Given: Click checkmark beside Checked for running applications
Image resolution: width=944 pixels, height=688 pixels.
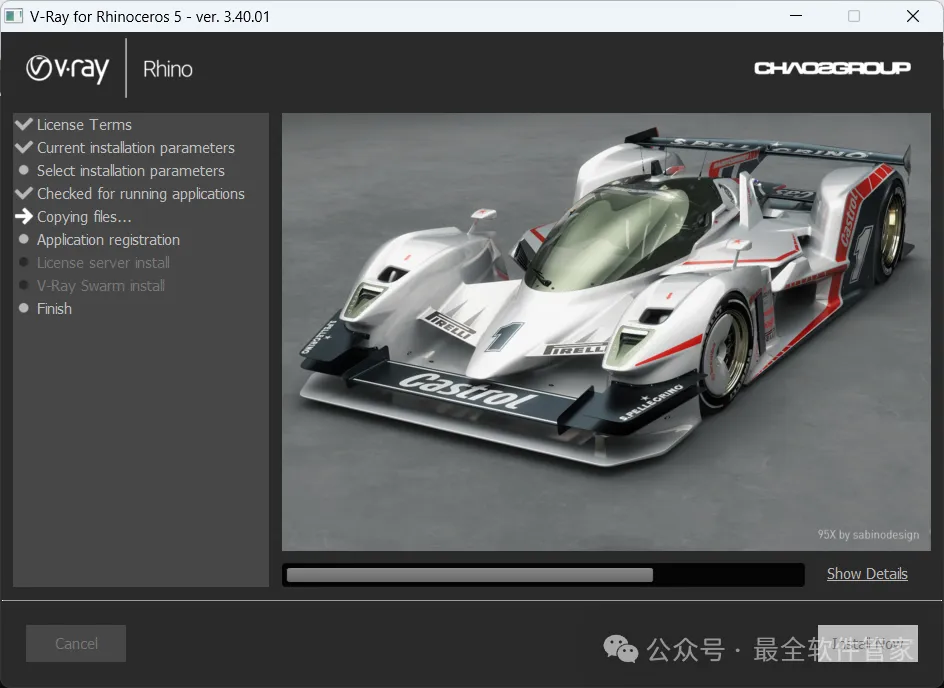Looking at the screenshot, I should pyautogui.click(x=24, y=193).
